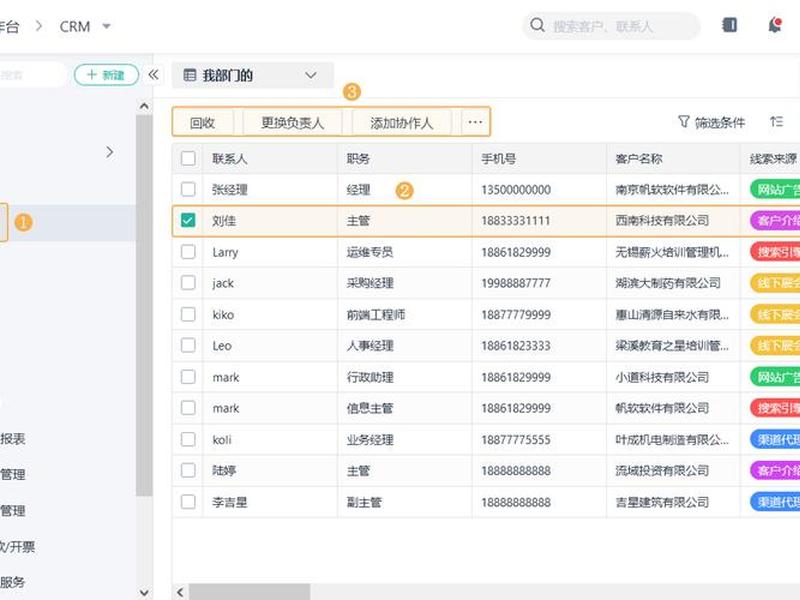Viewport: 800px width, 600px height.
Task: Click the sort icon next to filter conditions
Action: 777,122
